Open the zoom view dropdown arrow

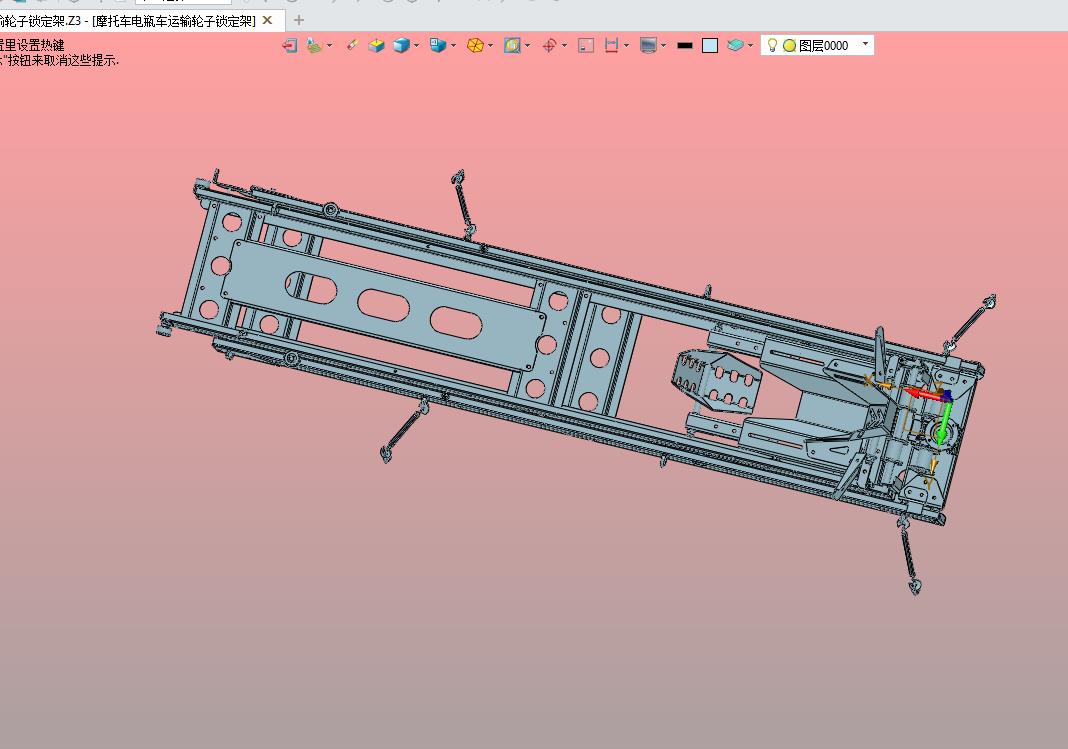[x=528, y=46]
